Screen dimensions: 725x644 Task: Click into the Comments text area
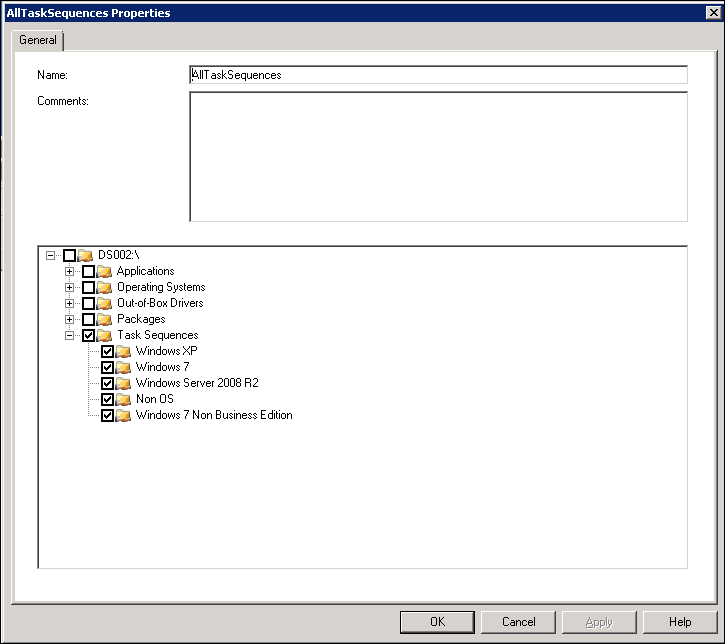point(438,156)
